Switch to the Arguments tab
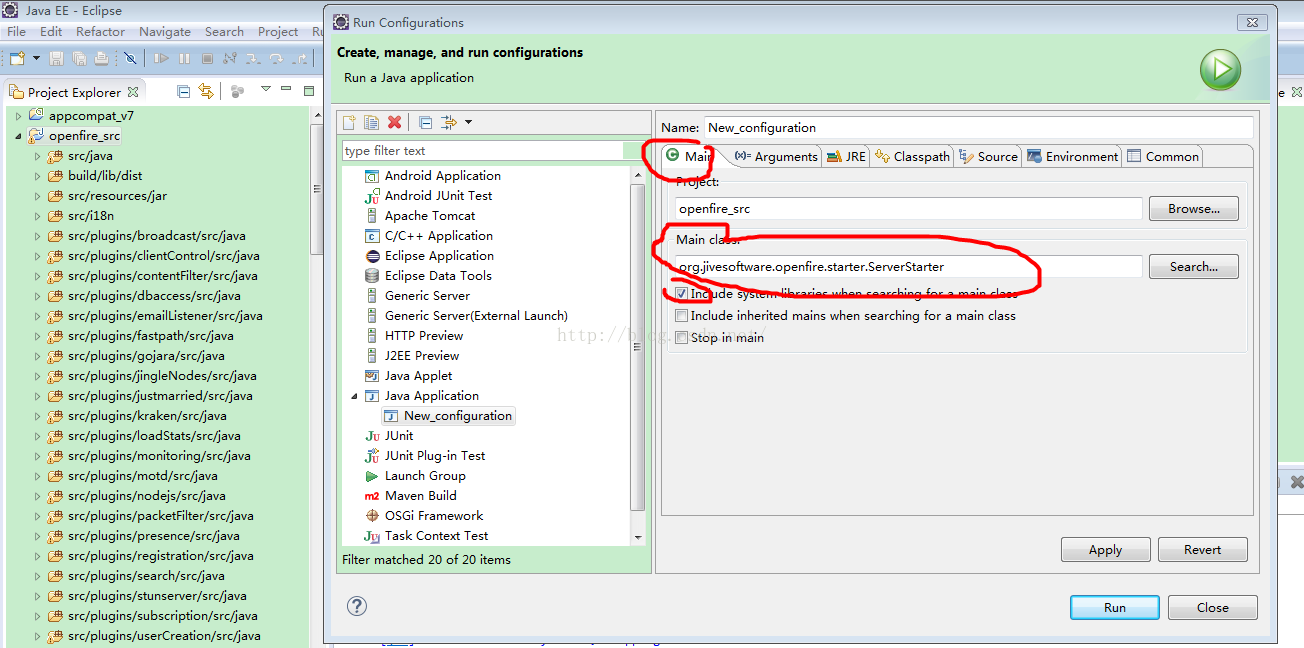This screenshot has width=1304, height=648. point(776,156)
